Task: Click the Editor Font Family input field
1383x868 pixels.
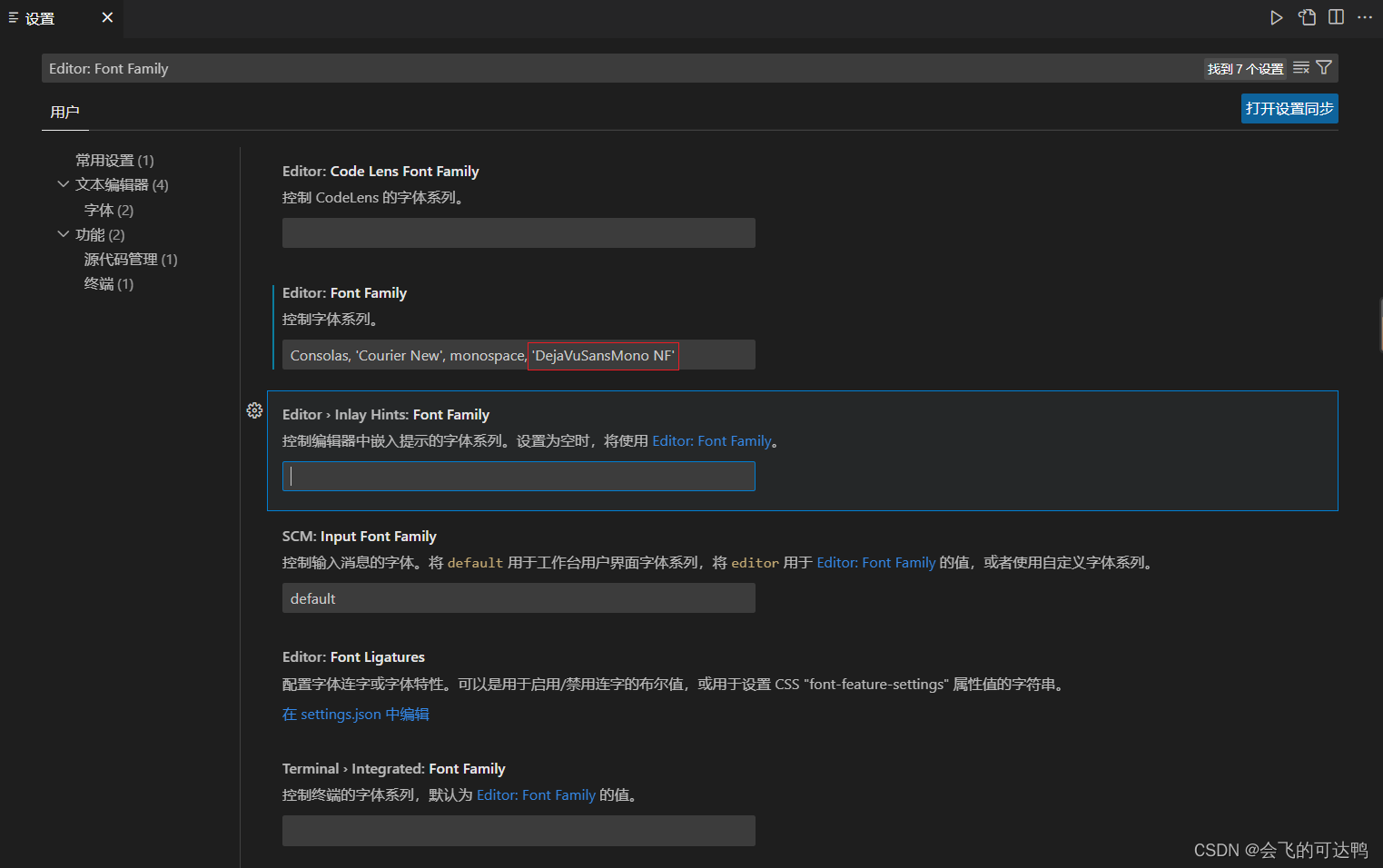Action: tap(519, 355)
